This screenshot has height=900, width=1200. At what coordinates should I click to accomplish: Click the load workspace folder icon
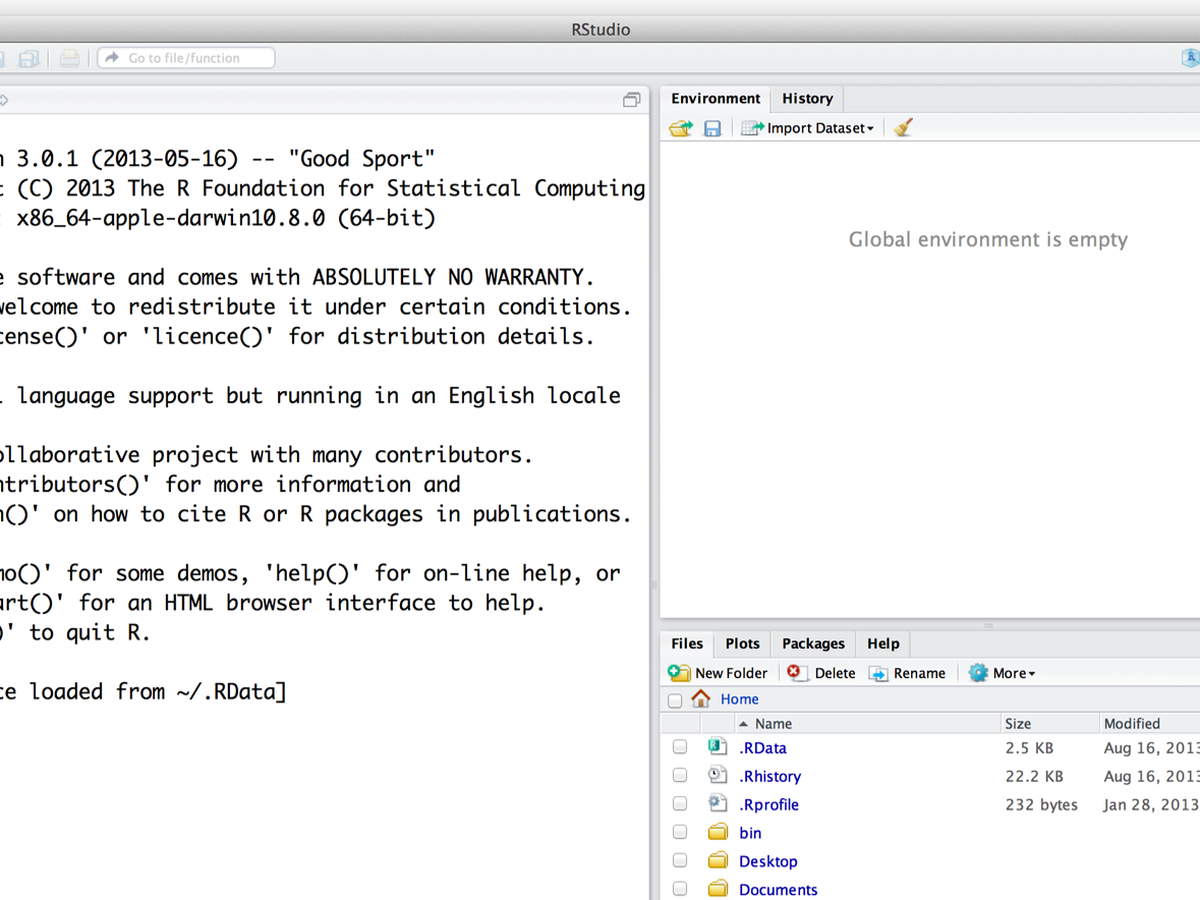pyautogui.click(x=681, y=128)
